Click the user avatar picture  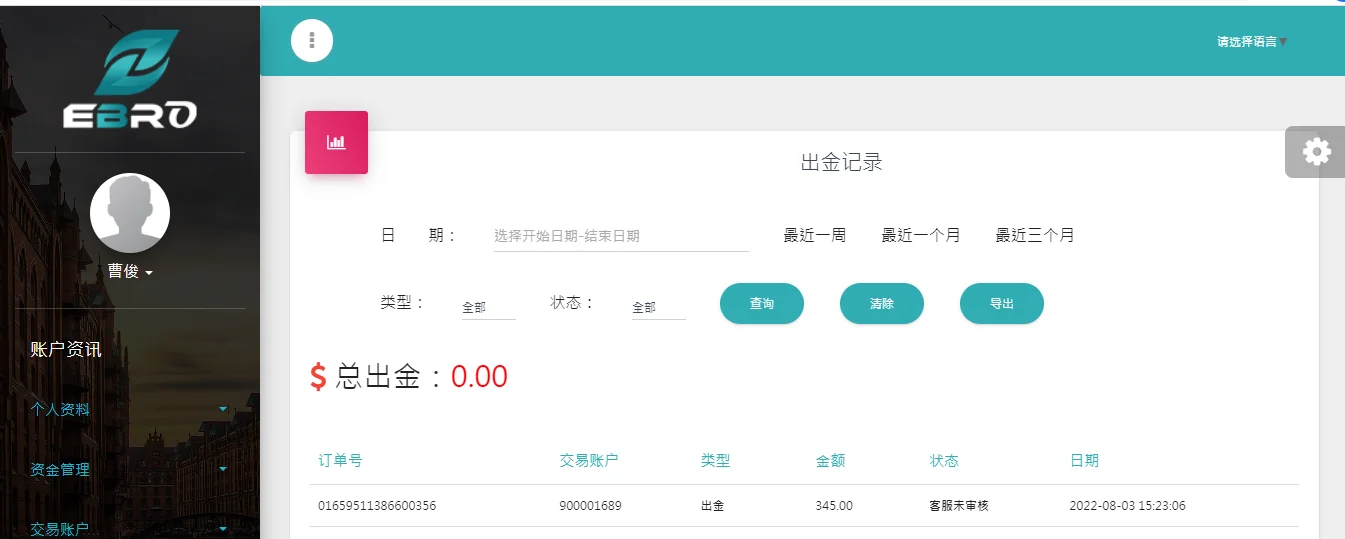coord(130,213)
